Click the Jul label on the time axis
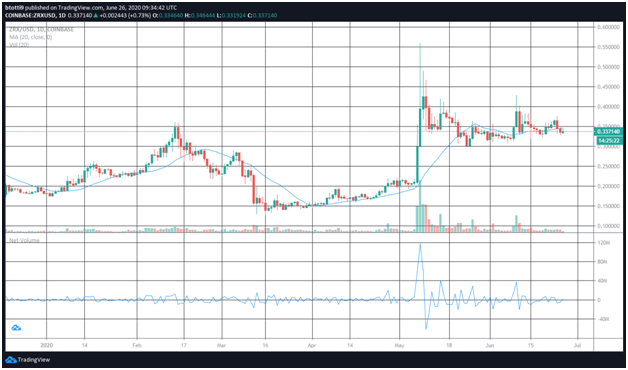The height and width of the screenshot is (370, 628). (577, 345)
